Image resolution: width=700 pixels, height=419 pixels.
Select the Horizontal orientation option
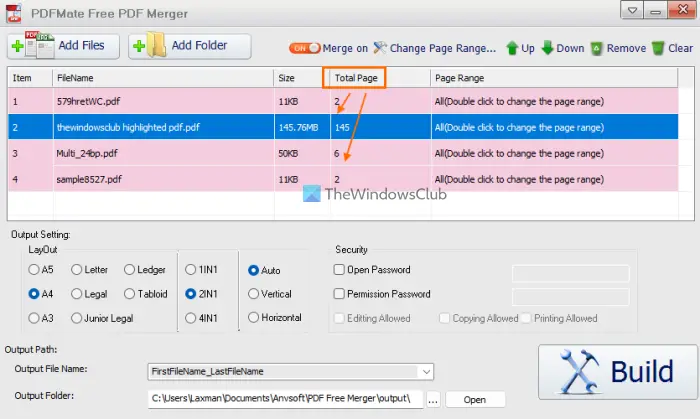(x=253, y=317)
